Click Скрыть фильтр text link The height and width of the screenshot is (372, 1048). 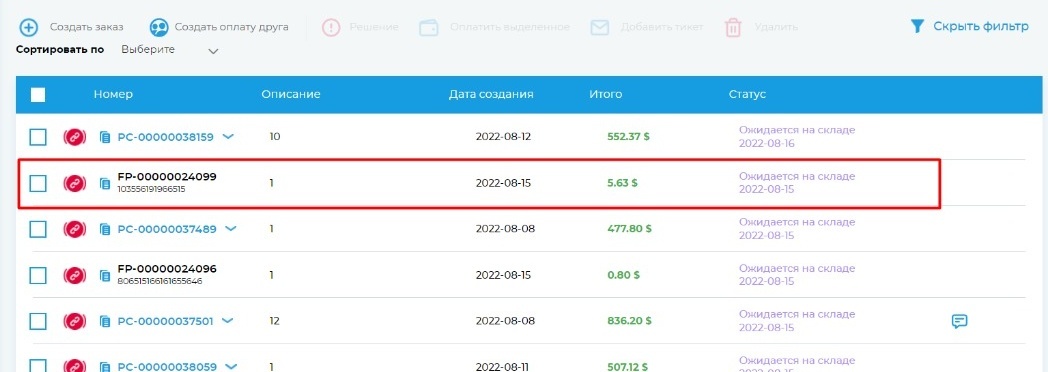pos(981,27)
